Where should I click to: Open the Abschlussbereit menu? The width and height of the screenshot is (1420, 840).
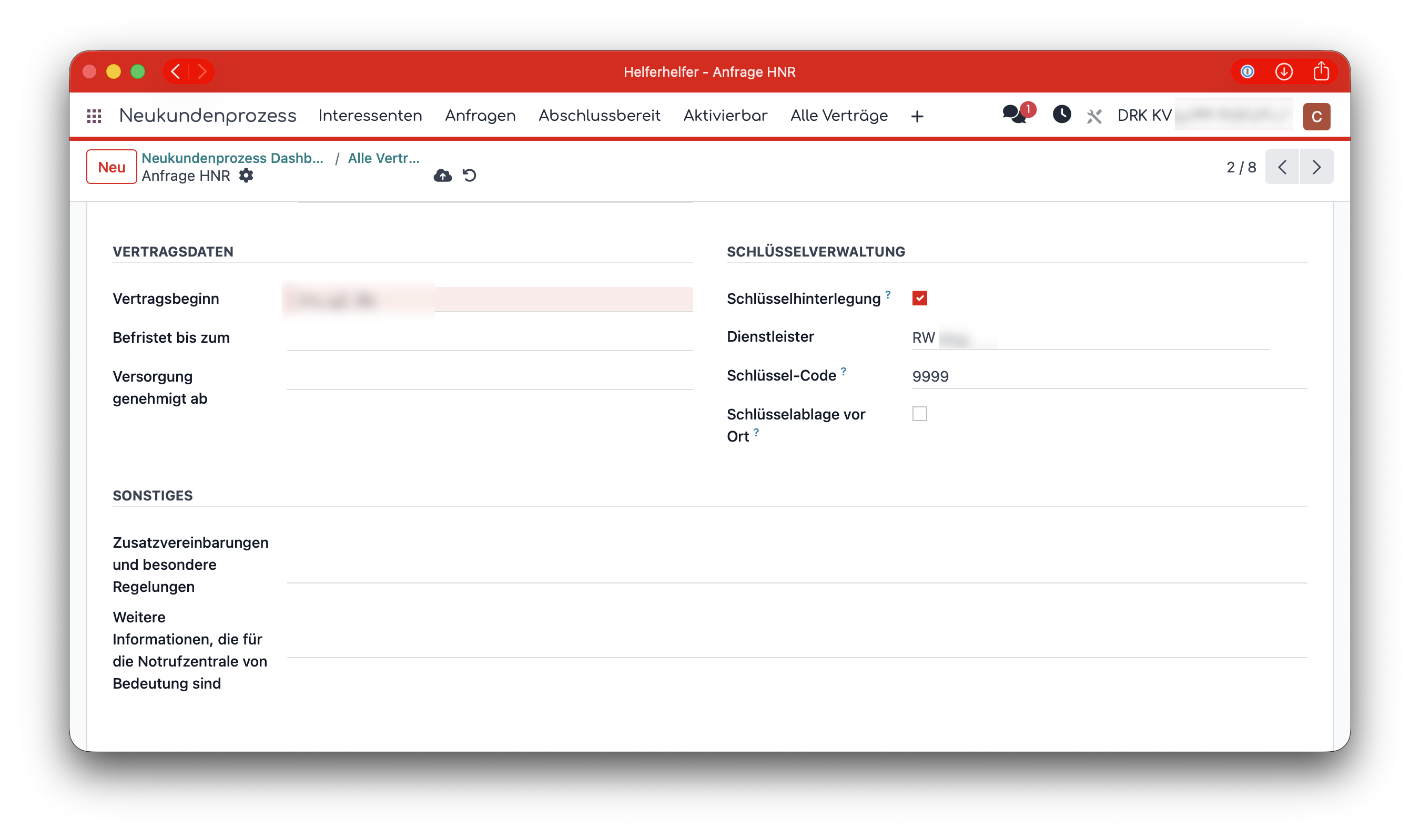pos(600,116)
